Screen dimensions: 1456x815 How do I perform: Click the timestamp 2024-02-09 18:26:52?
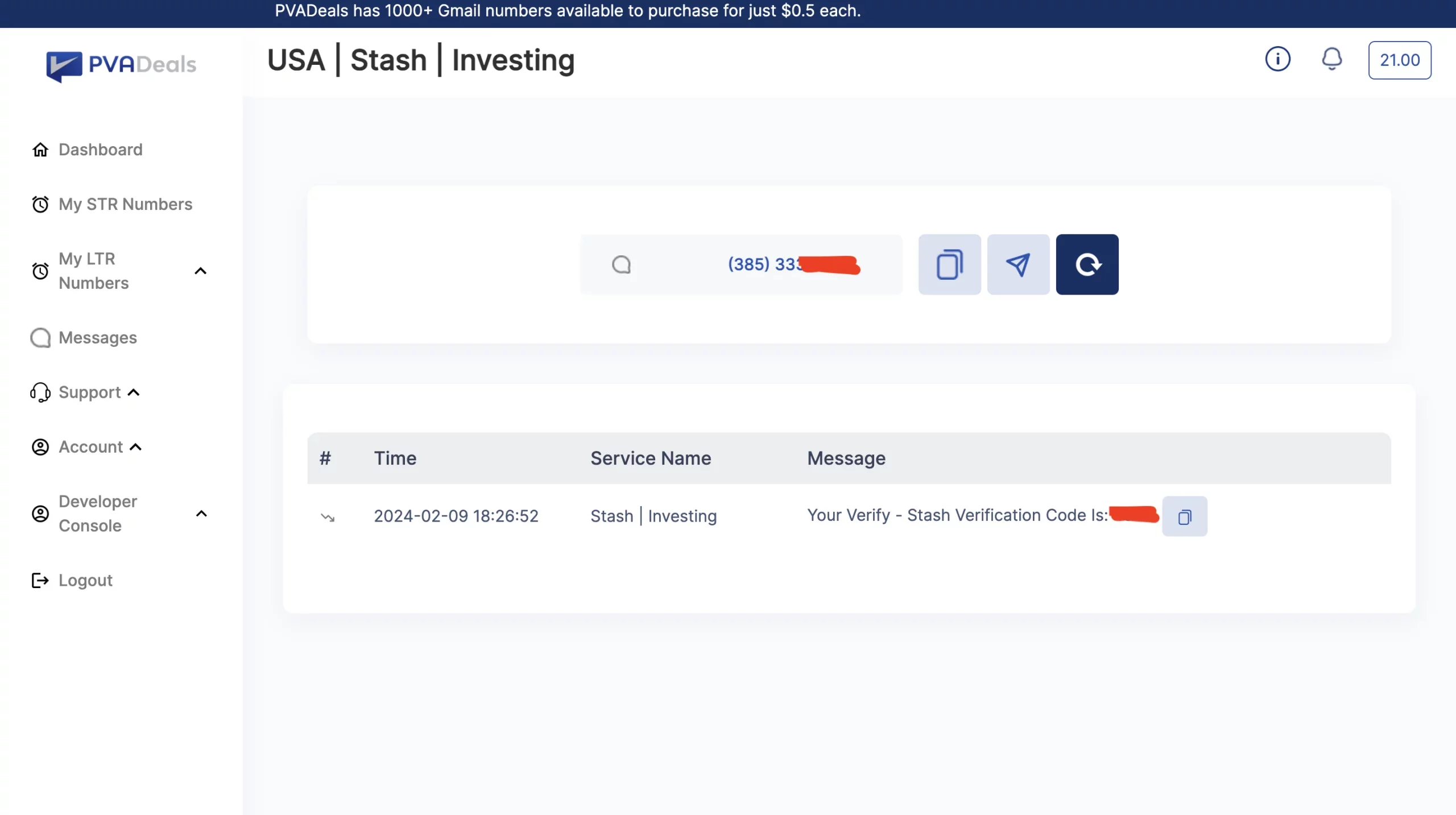point(456,516)
